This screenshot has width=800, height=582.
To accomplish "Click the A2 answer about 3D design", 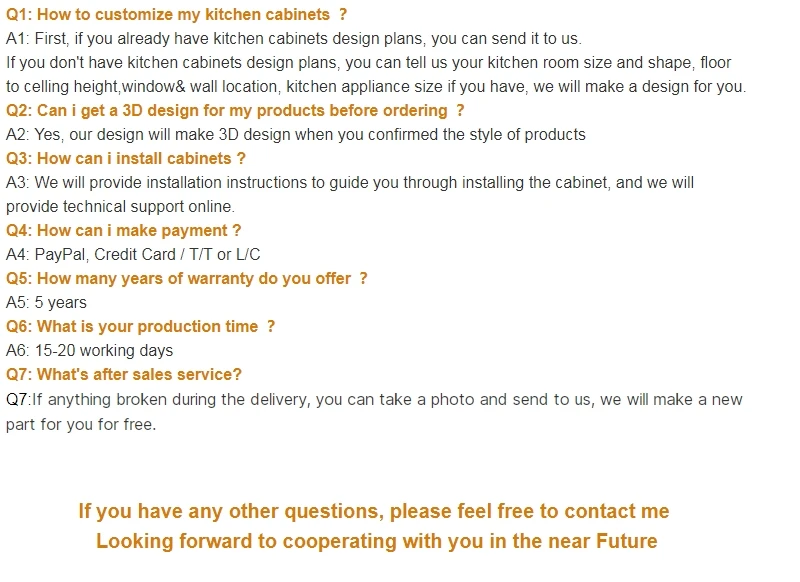I will 296,135.
